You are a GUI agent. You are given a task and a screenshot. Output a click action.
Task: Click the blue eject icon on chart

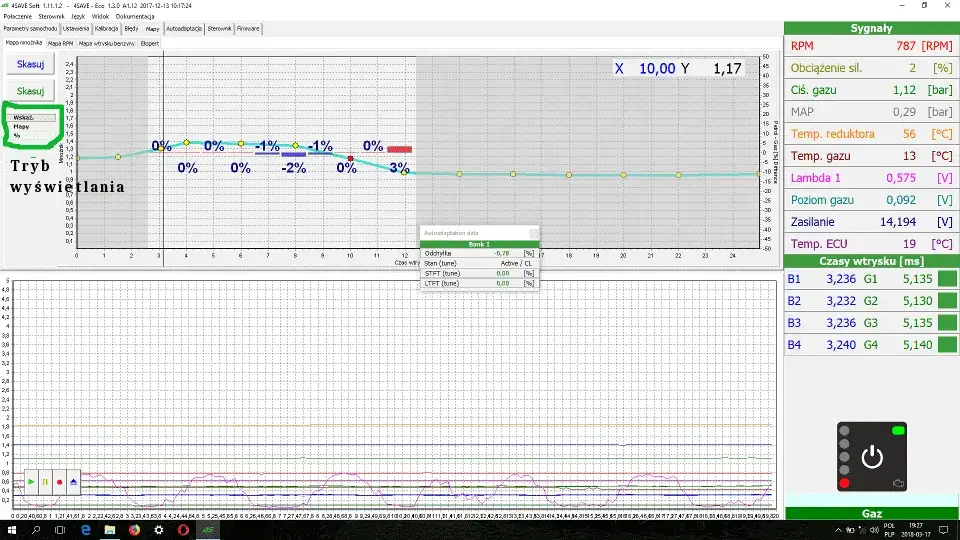click(73, 482)
